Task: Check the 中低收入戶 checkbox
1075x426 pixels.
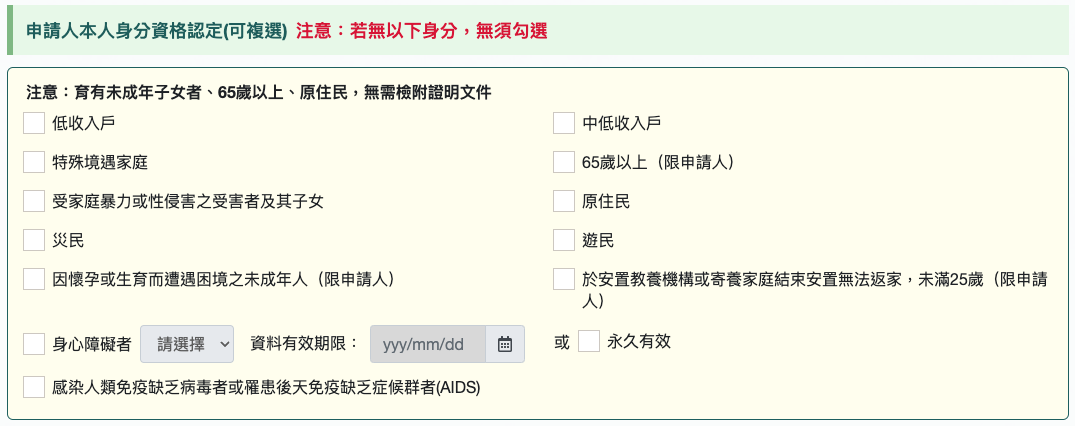Action: tap(564, 123)
